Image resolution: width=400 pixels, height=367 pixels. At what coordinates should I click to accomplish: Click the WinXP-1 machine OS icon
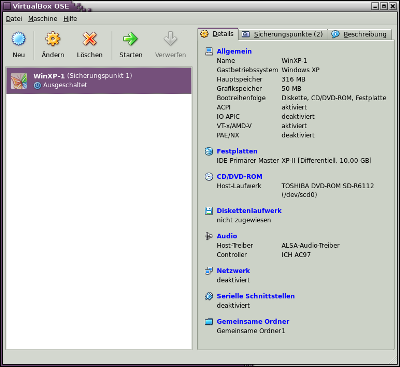click(x=19, y=81)
